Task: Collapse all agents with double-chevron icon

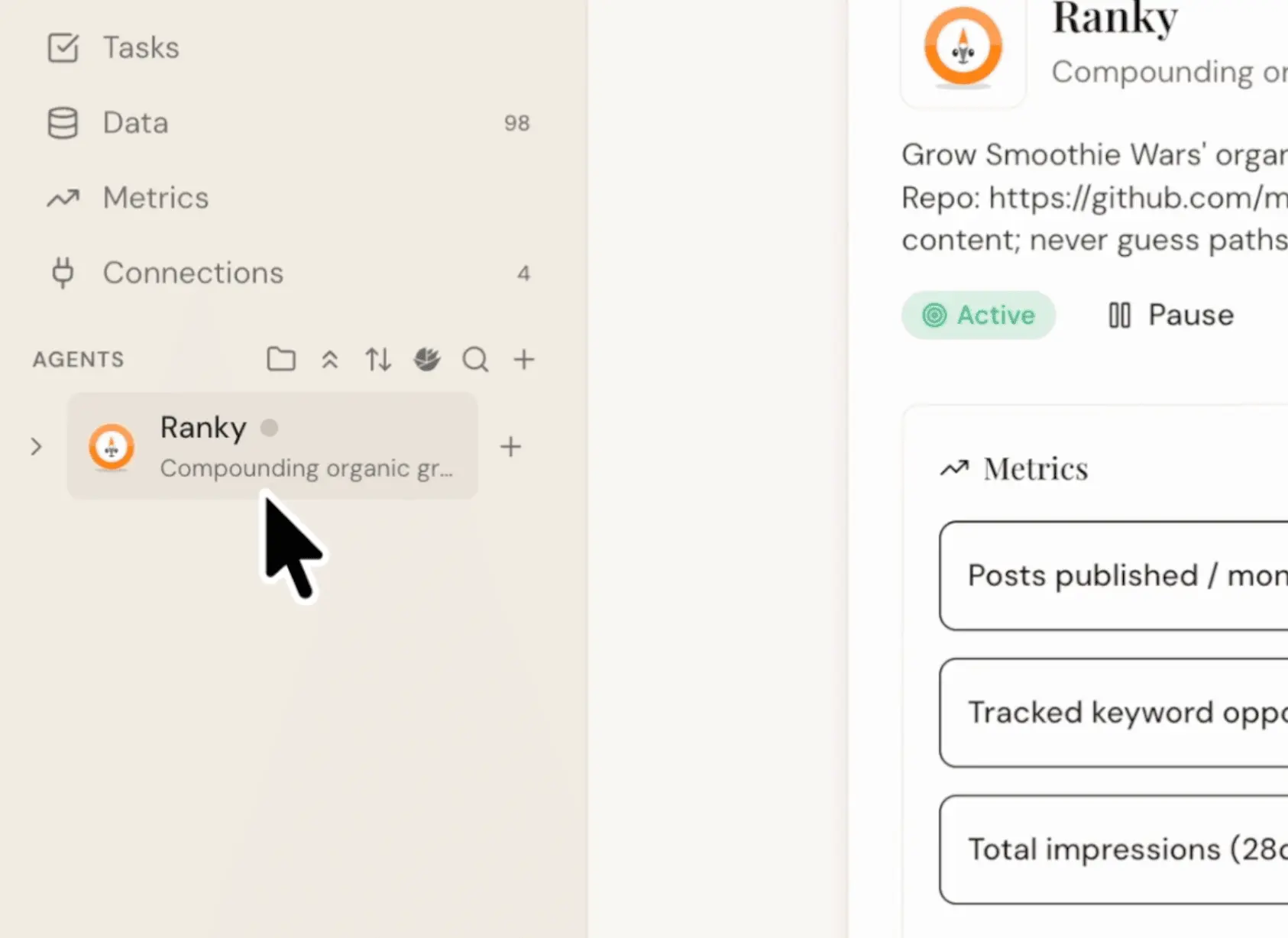Action: tap(330, 359)
